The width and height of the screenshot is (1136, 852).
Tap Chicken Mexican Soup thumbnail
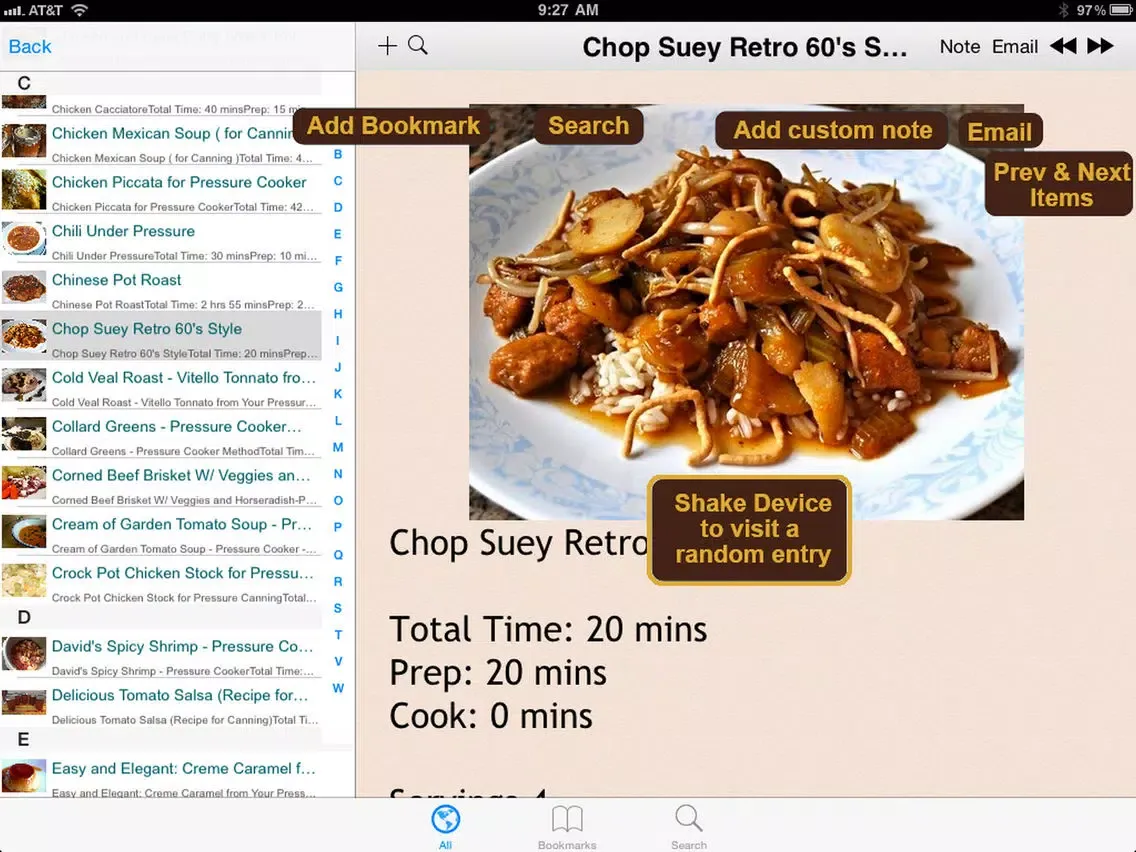click(x=24, y=141)
